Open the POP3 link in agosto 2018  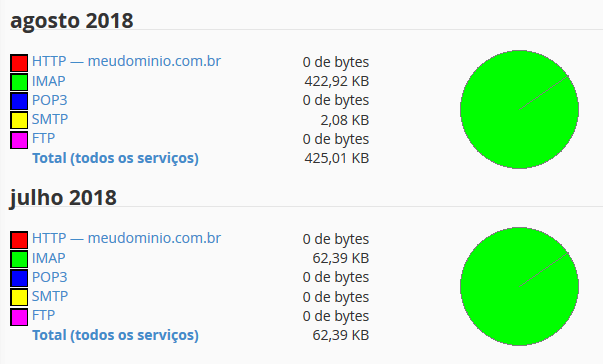pyautogui.click(x=50, y=100)
